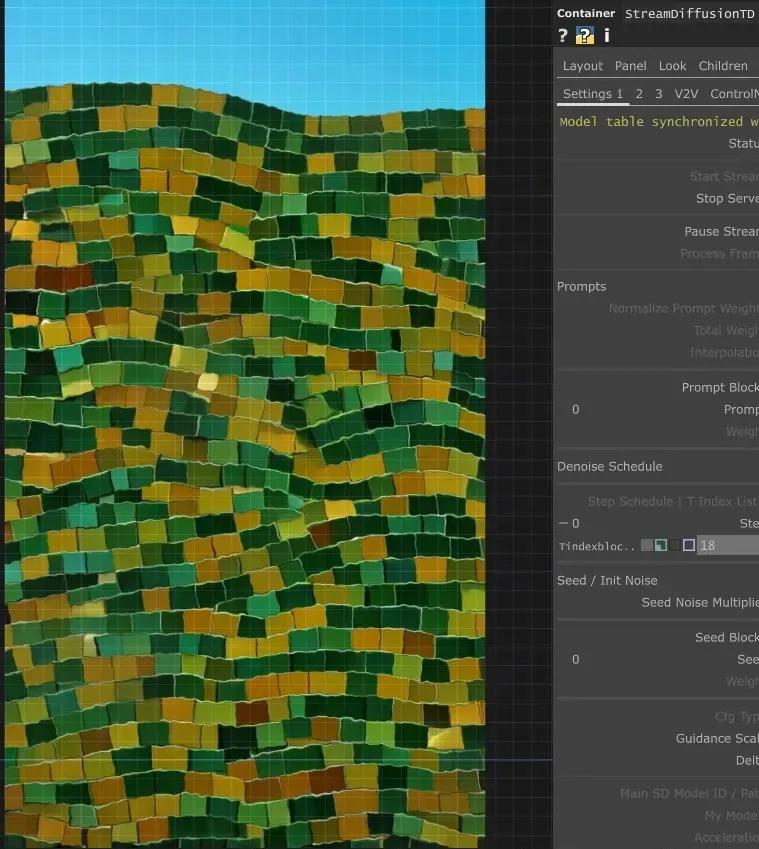Click the Container operator type label

586,14
